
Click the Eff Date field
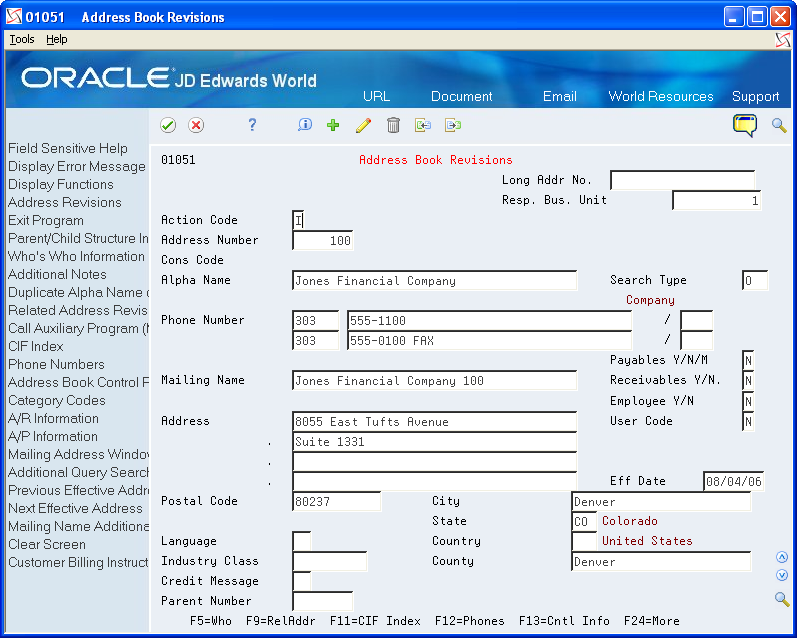click(733, 481)
